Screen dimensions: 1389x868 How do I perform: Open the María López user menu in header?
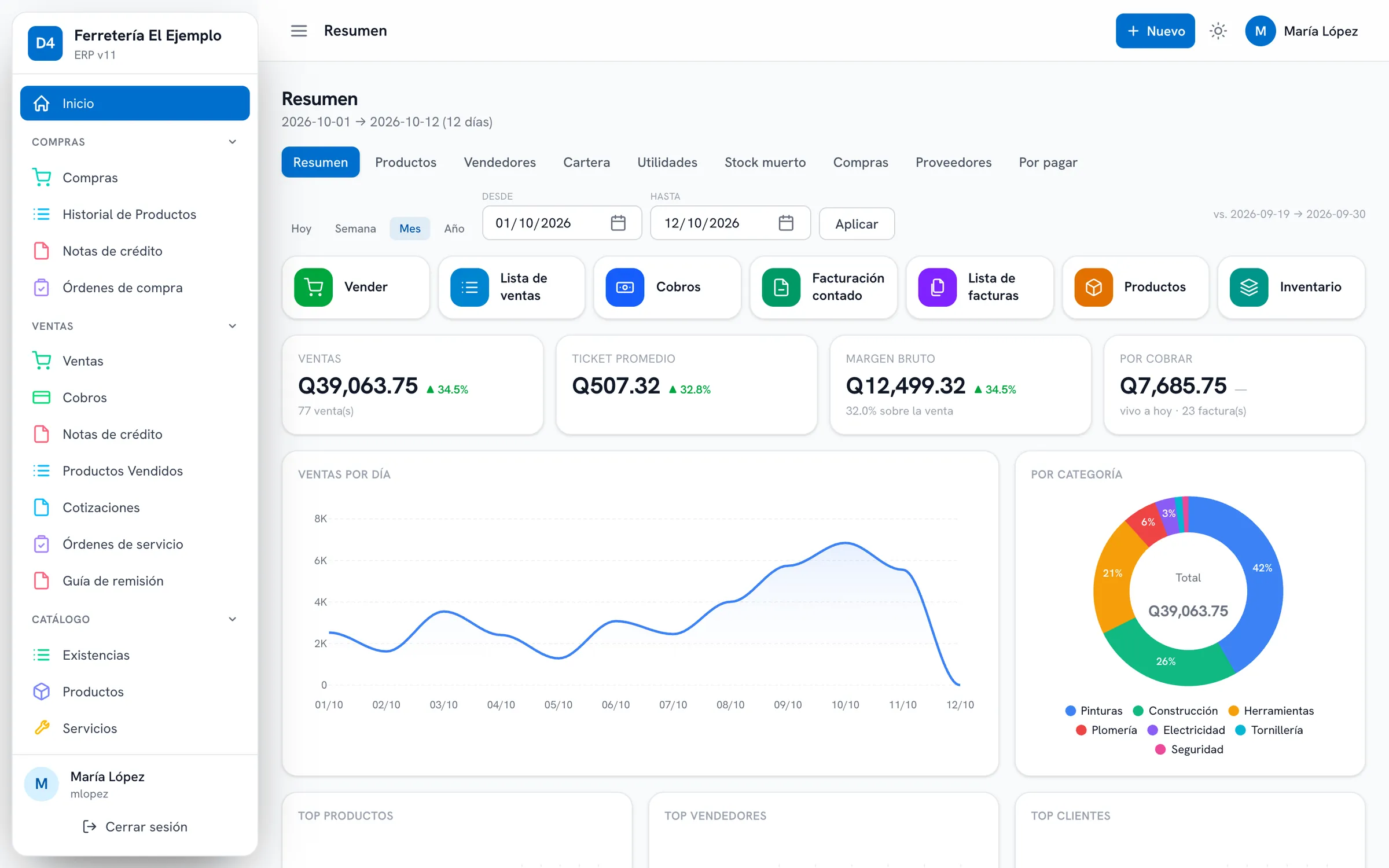(1302, 31)
